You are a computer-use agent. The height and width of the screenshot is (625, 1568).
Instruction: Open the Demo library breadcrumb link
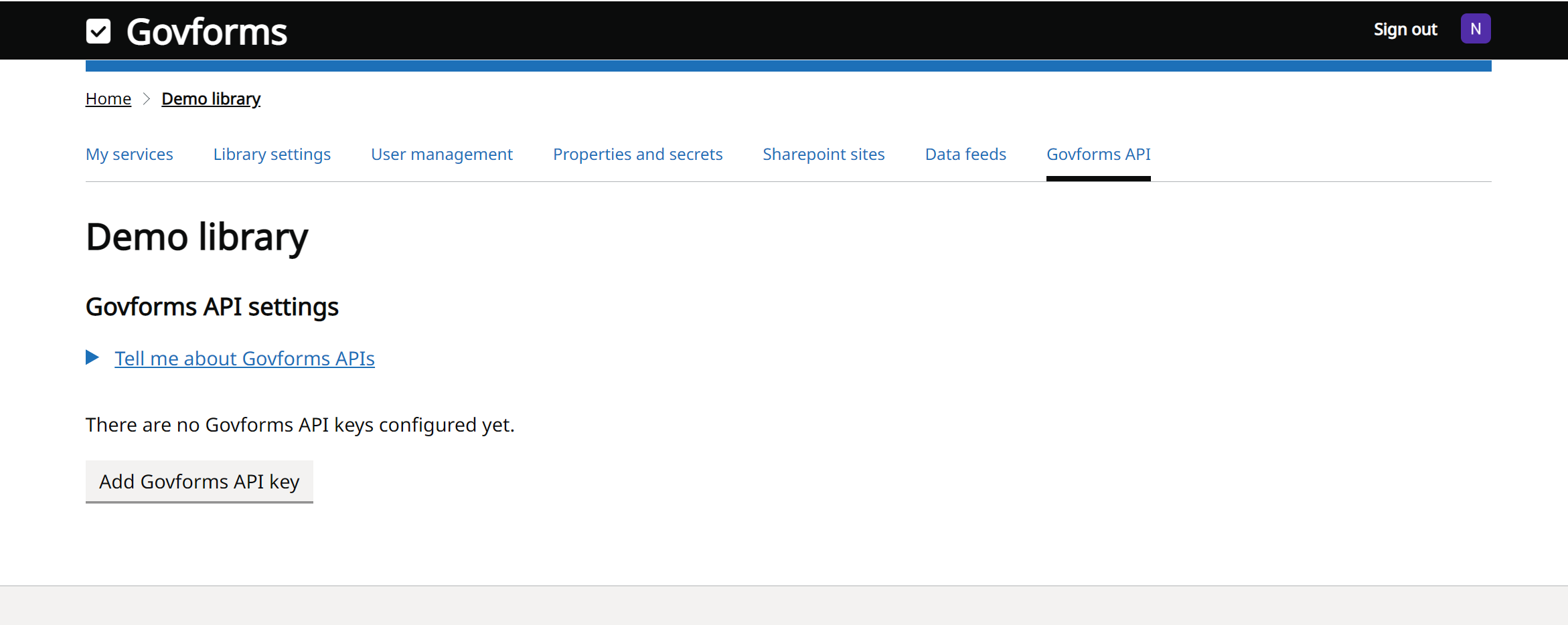pos(211,99)
